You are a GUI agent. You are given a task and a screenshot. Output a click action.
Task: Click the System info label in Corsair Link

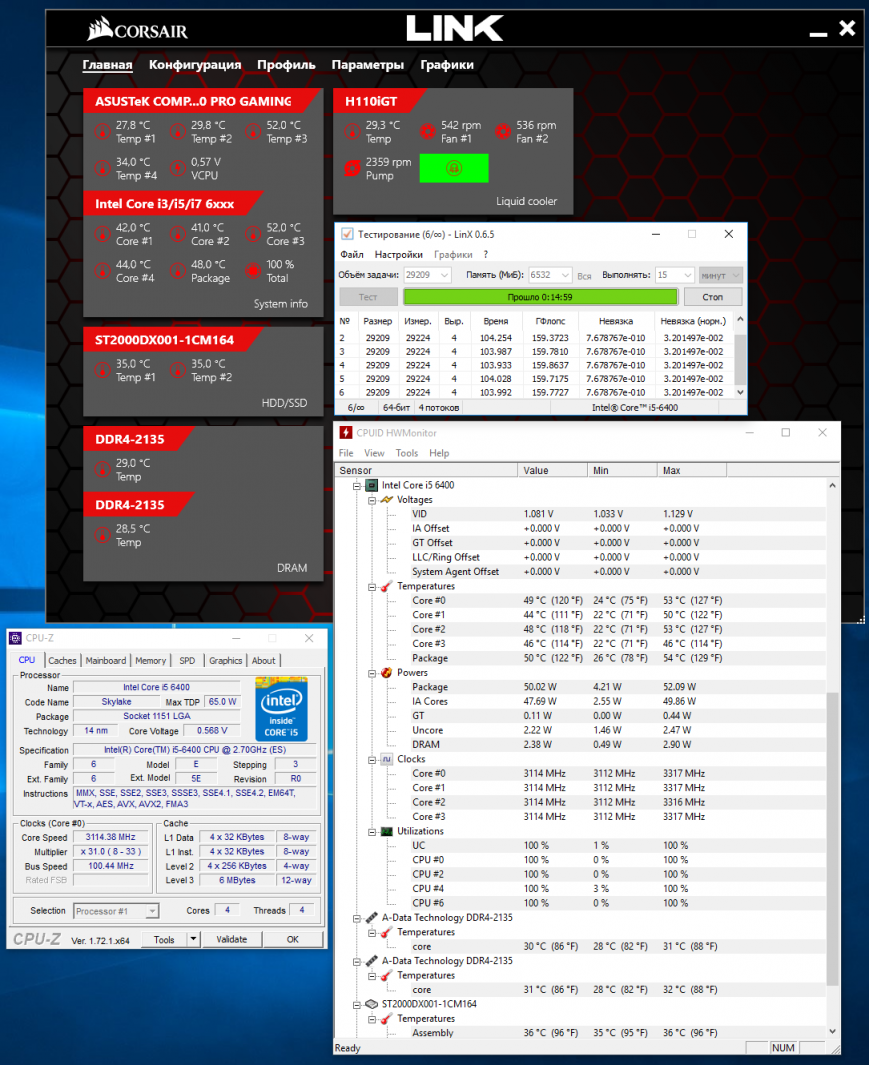[x=281, y=304]
